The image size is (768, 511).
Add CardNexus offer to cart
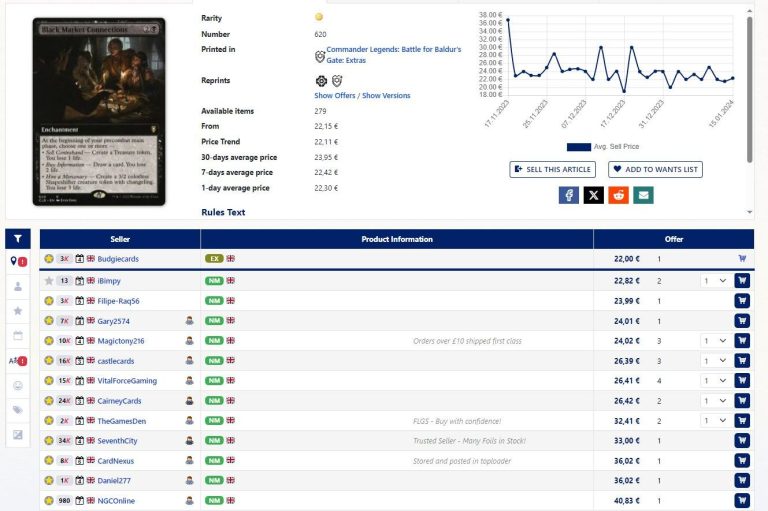click(742, 461)
